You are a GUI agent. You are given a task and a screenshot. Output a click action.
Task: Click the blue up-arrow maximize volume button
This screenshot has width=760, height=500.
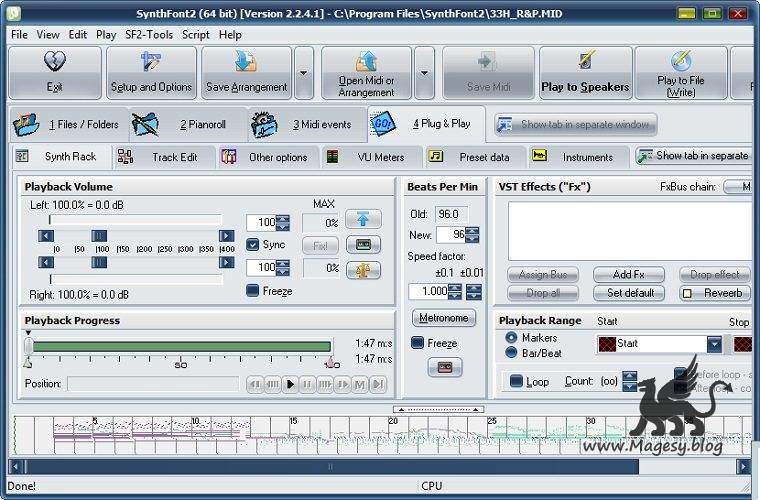[363, 219]
